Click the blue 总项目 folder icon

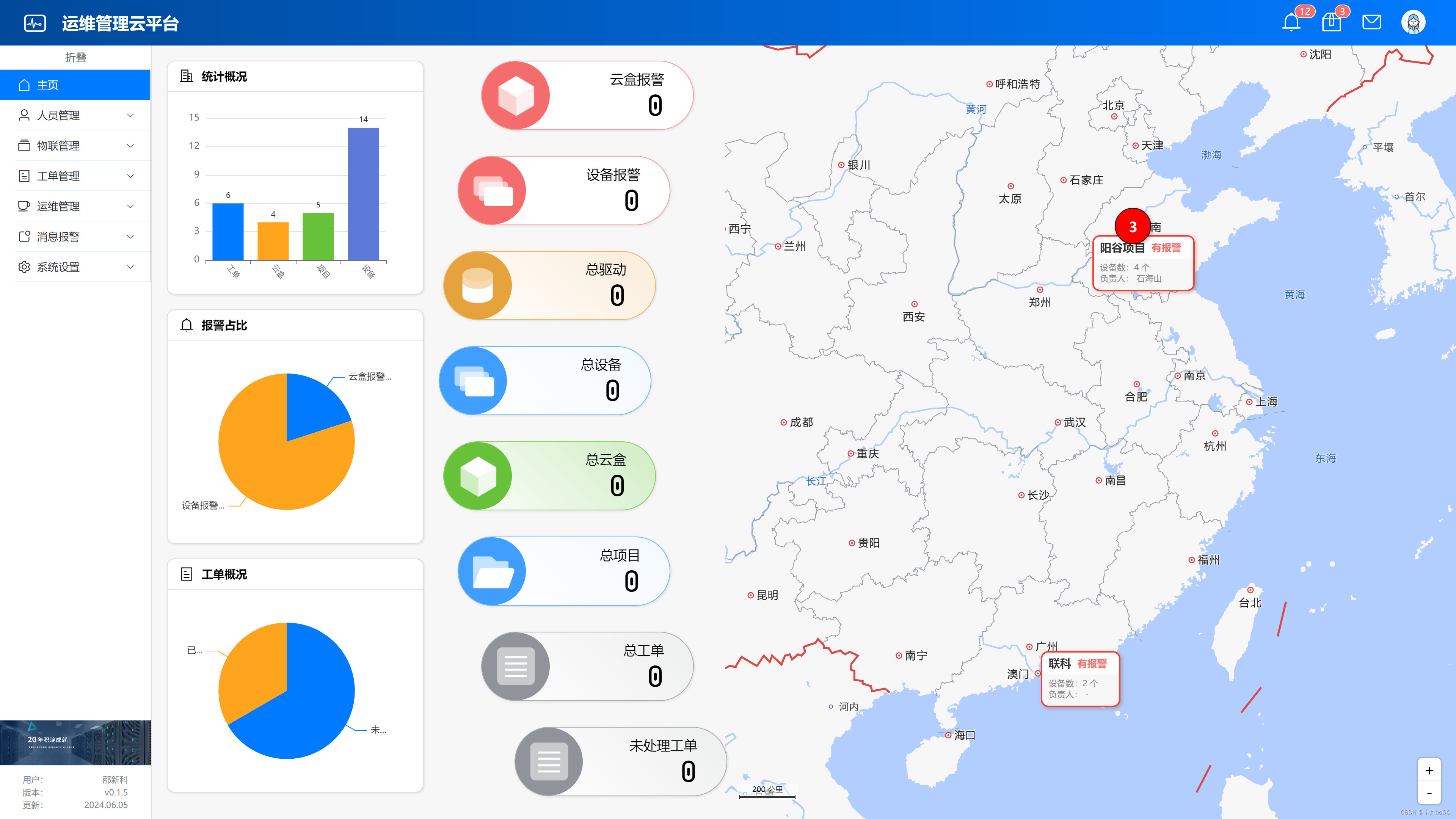[x=492, y=571]
